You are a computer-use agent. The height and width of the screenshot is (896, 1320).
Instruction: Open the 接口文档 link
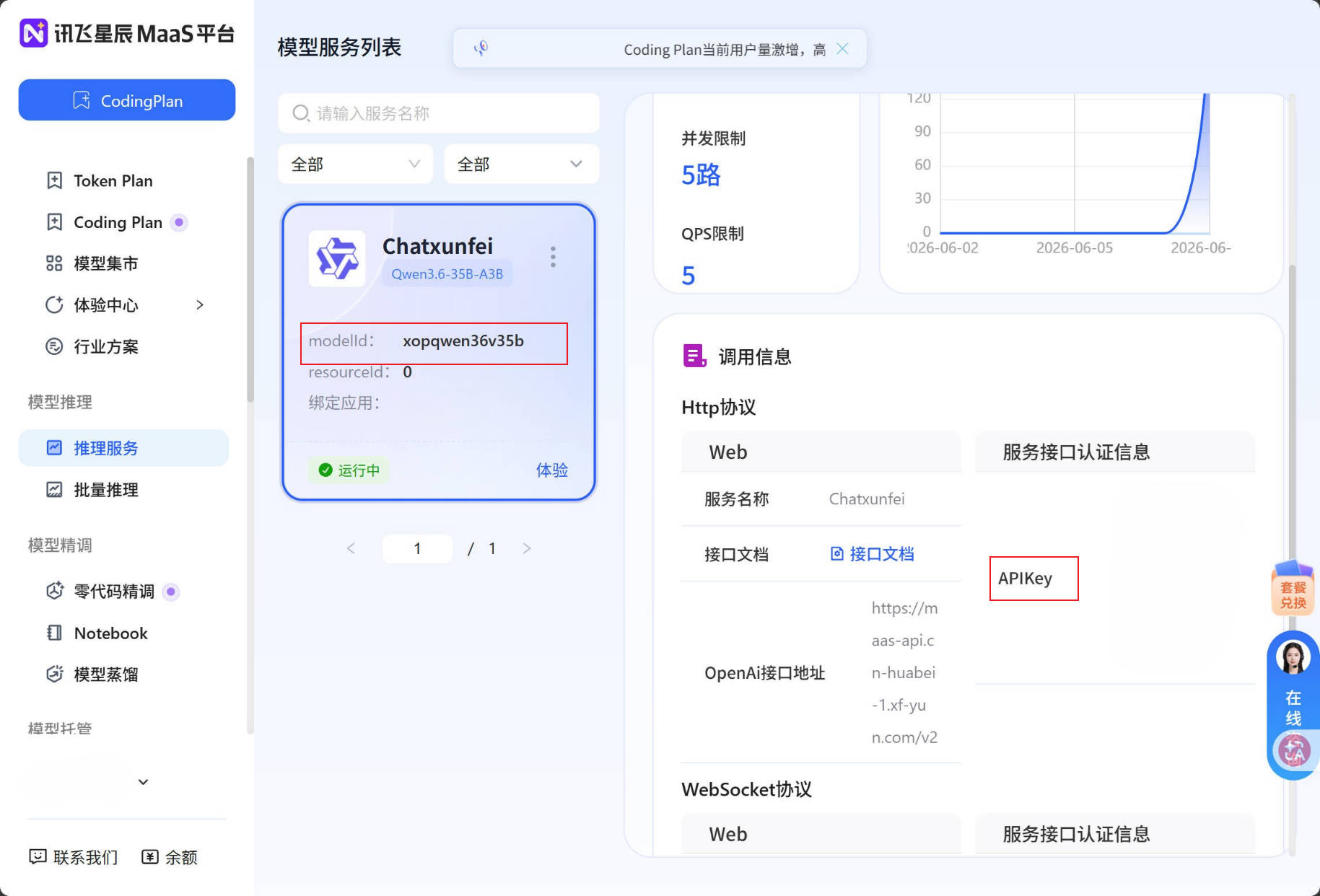coord(872,554)
